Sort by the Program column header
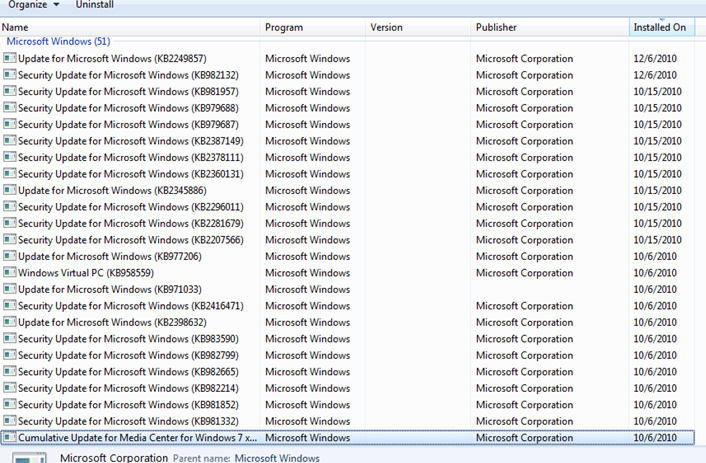This screenshot has width=706, height=463. tap(312, 27)
